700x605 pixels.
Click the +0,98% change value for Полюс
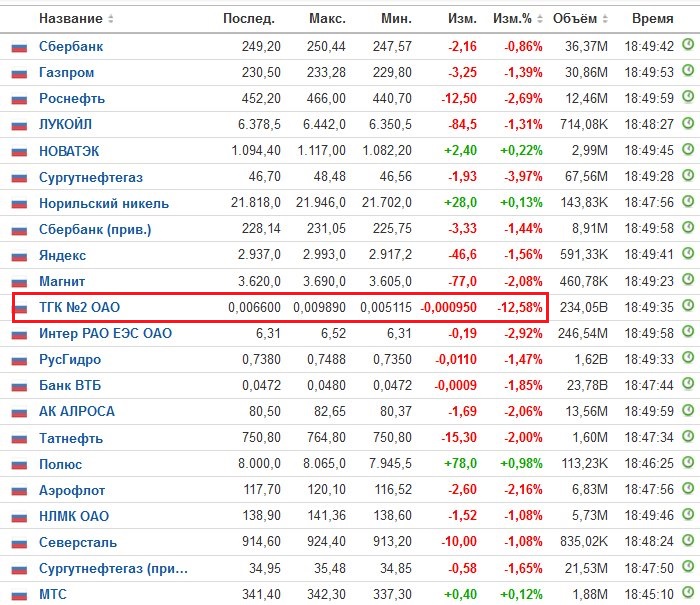click(x=521, y=463)
